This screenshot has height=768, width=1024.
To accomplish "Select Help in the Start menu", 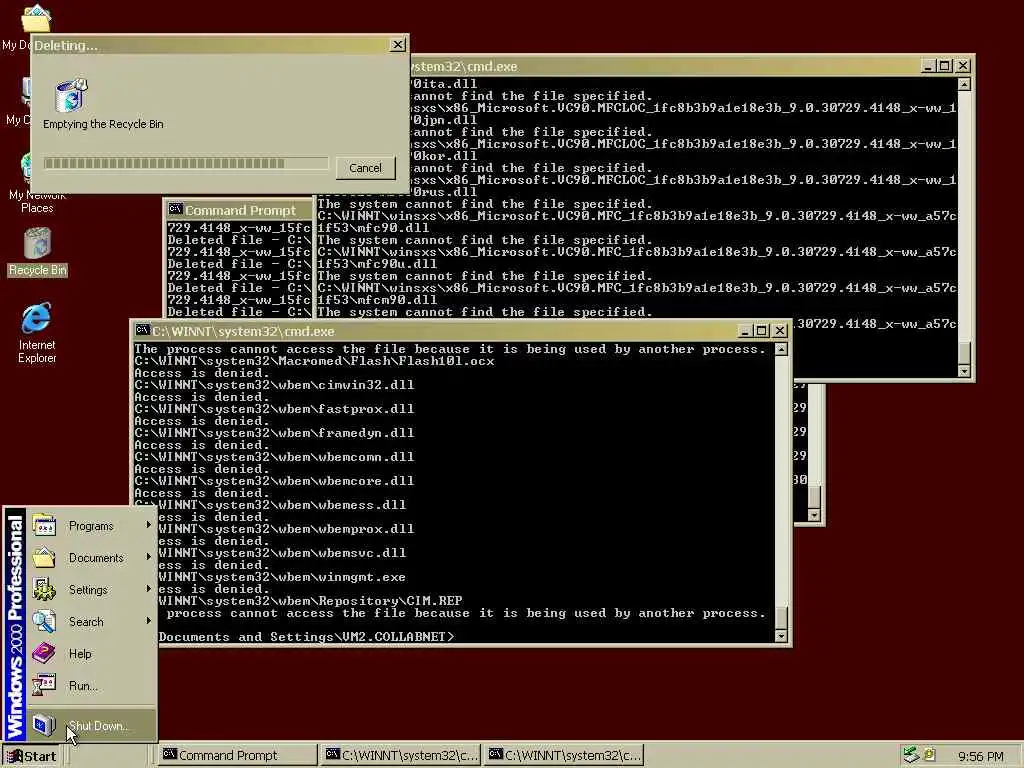I will click(91, 654).
